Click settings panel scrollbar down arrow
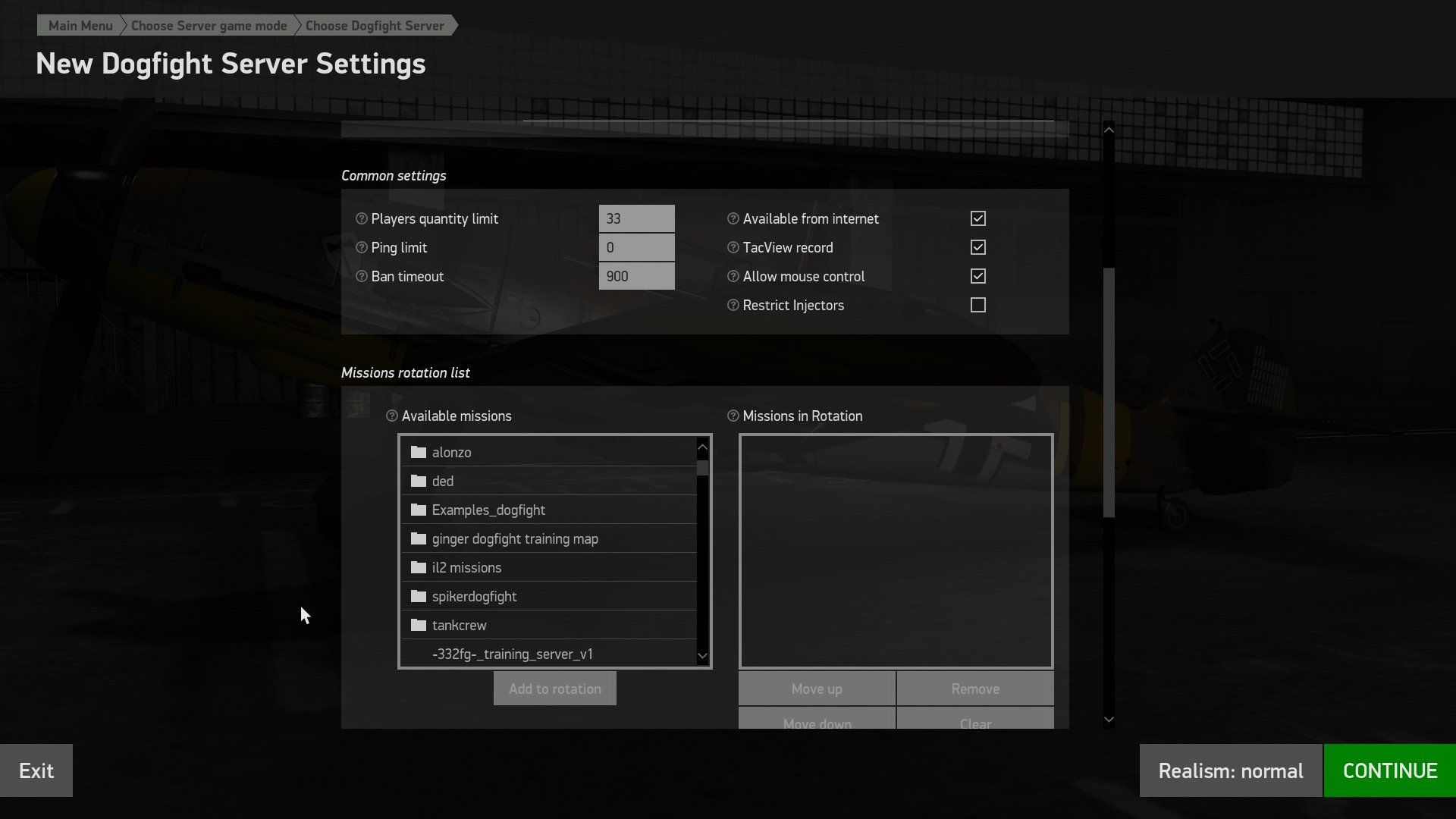 pyautogui.click(x=1109, y=720)
